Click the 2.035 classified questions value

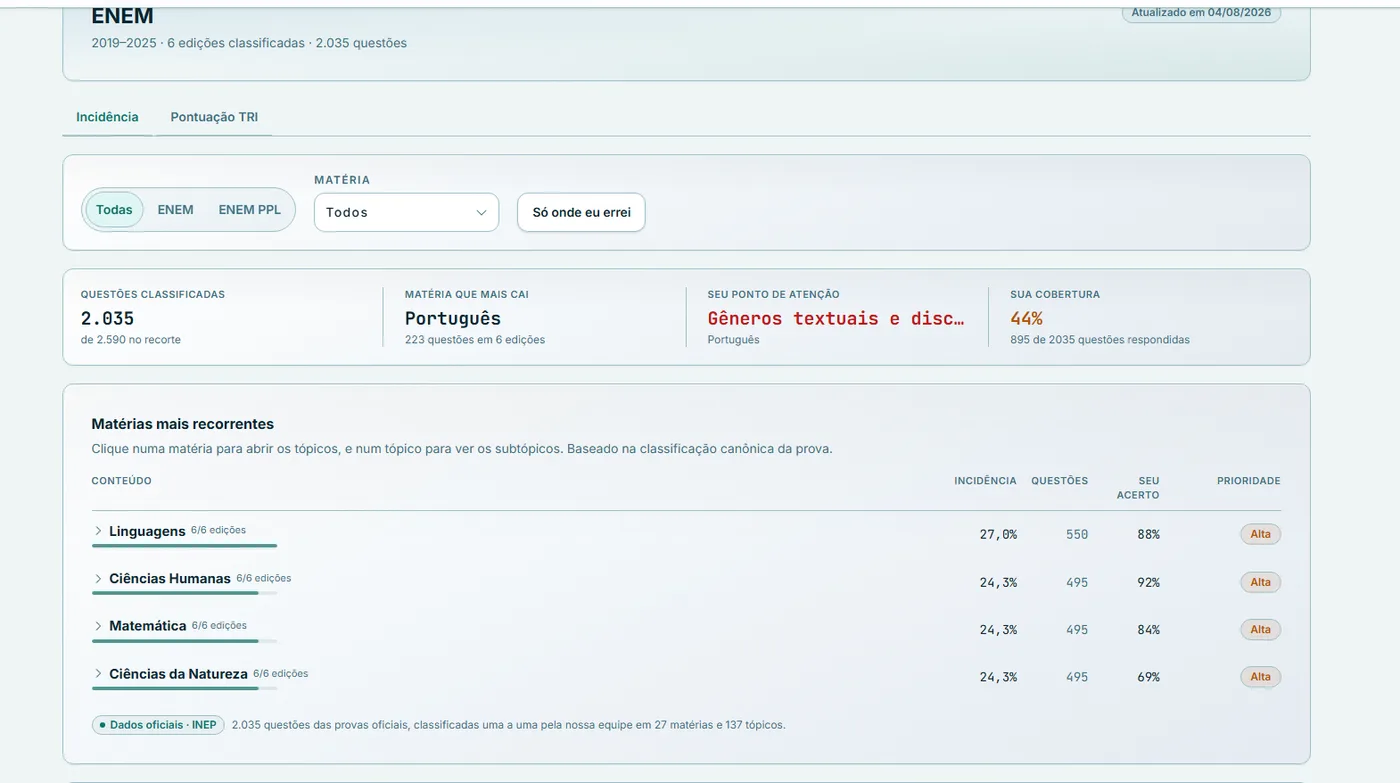coord(107,318)
